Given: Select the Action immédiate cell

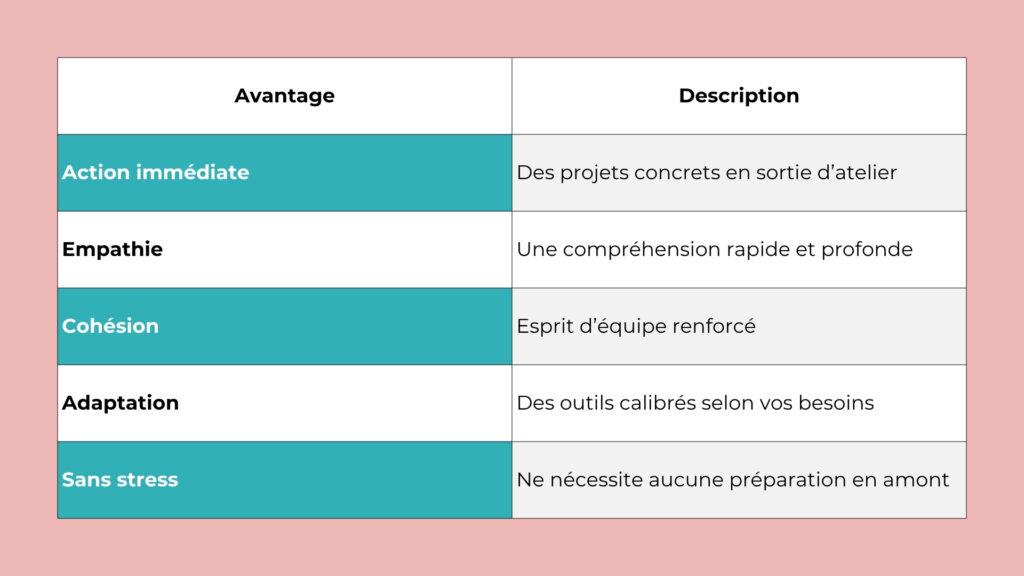Looking at the screenshot, I should (x=155, y=173).
